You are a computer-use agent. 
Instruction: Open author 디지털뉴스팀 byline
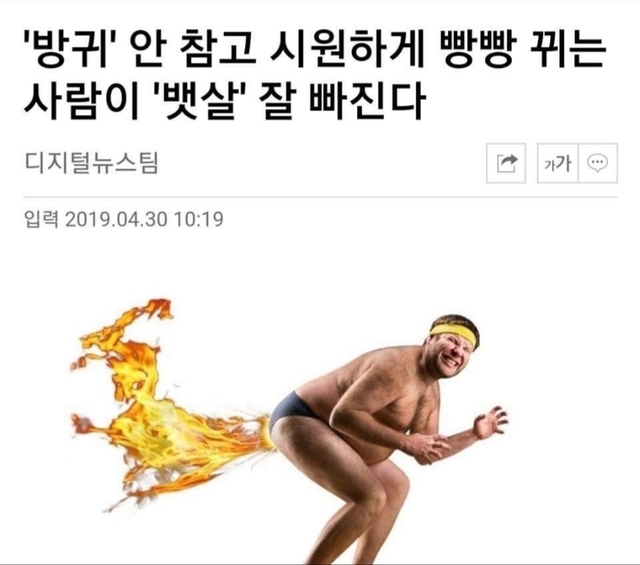tap(91, 163)
